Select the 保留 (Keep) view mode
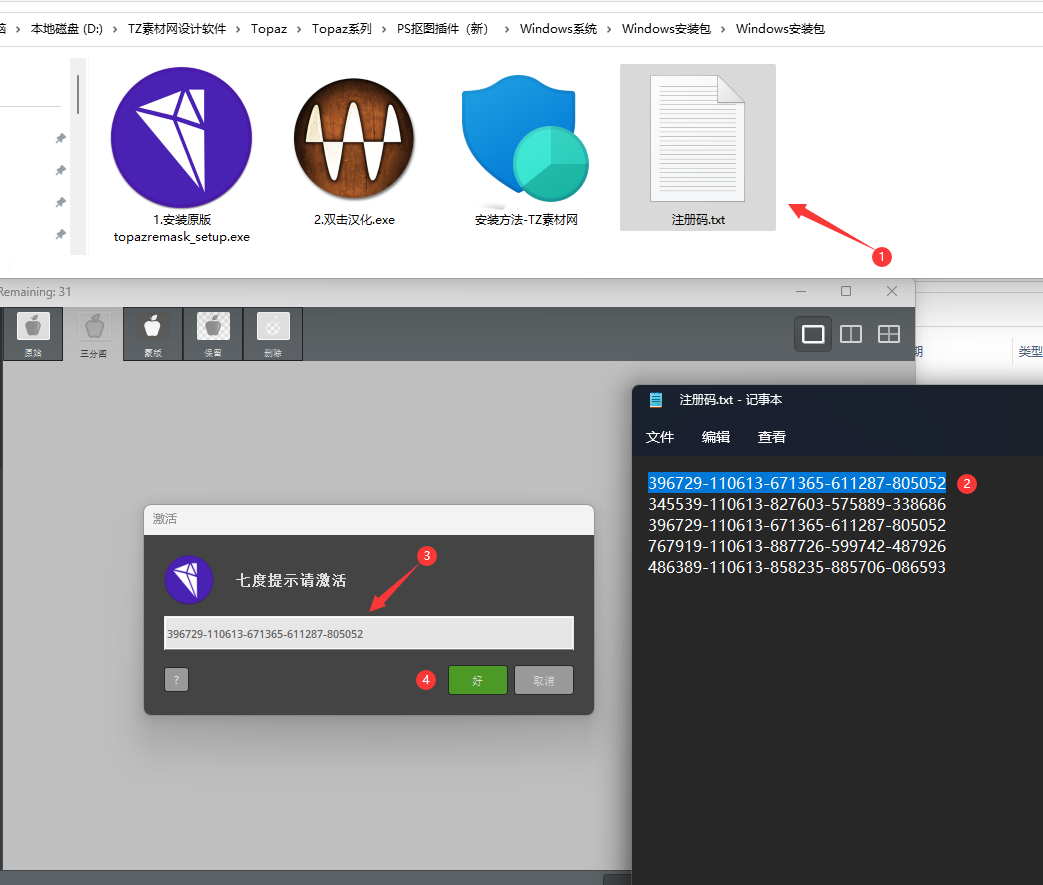1043x885 pixels. pos(213,334)
